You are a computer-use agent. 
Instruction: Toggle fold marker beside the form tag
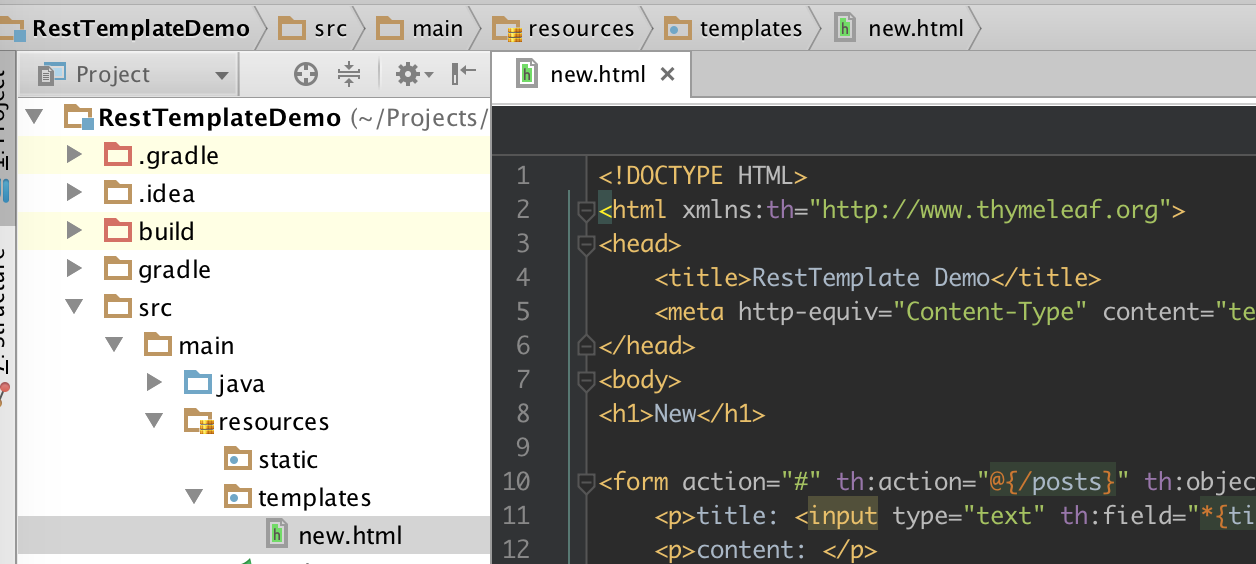pyautogui.click(x=585, y=483)
